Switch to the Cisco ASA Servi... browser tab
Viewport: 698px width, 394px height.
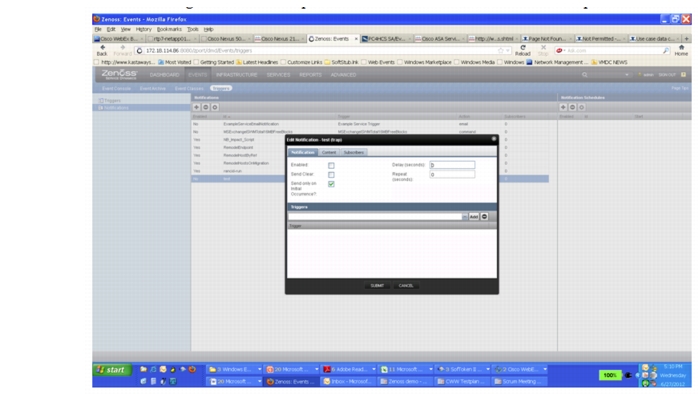tap(439, 39)
